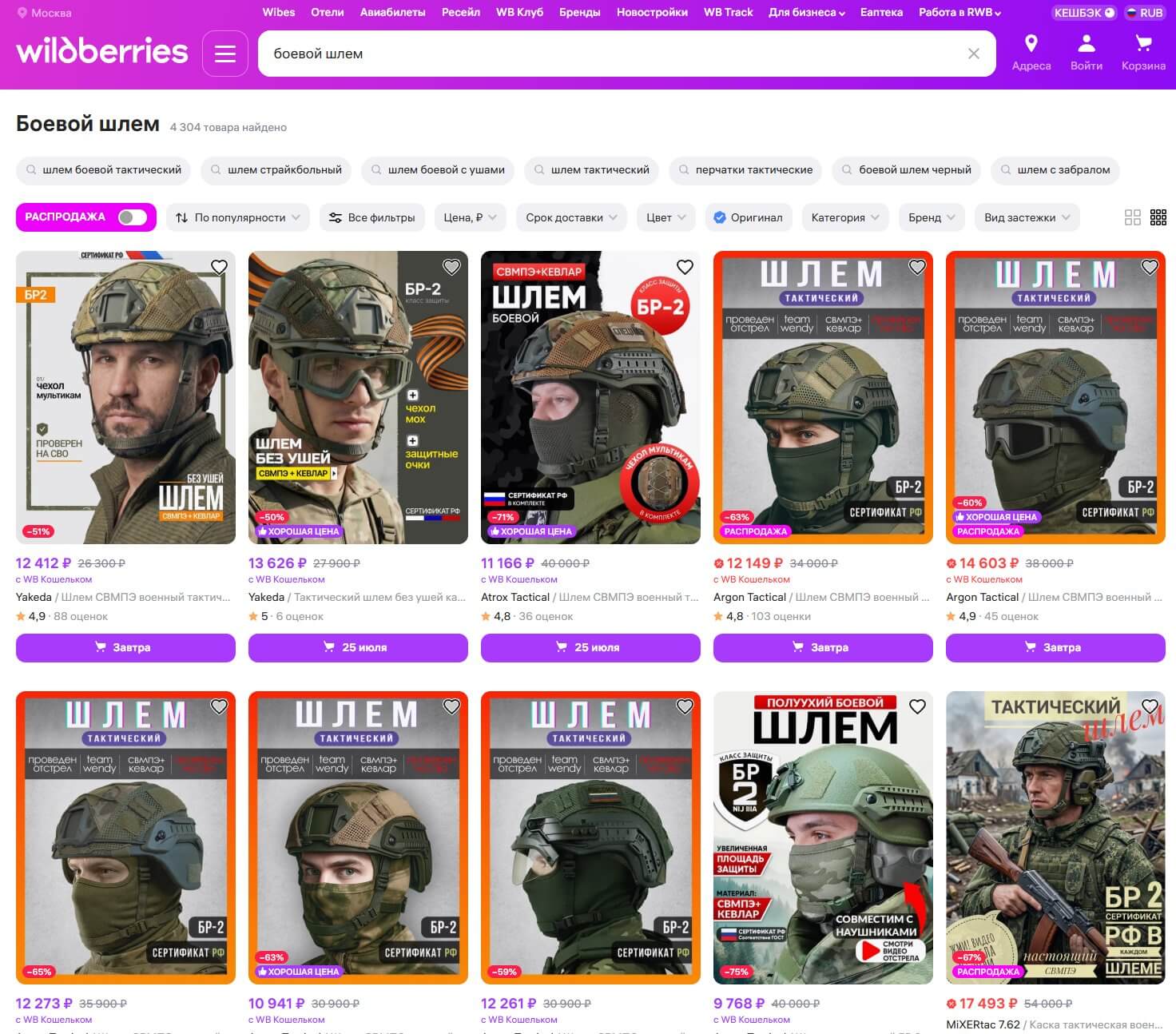Click the Войти profile icon

1087,53
